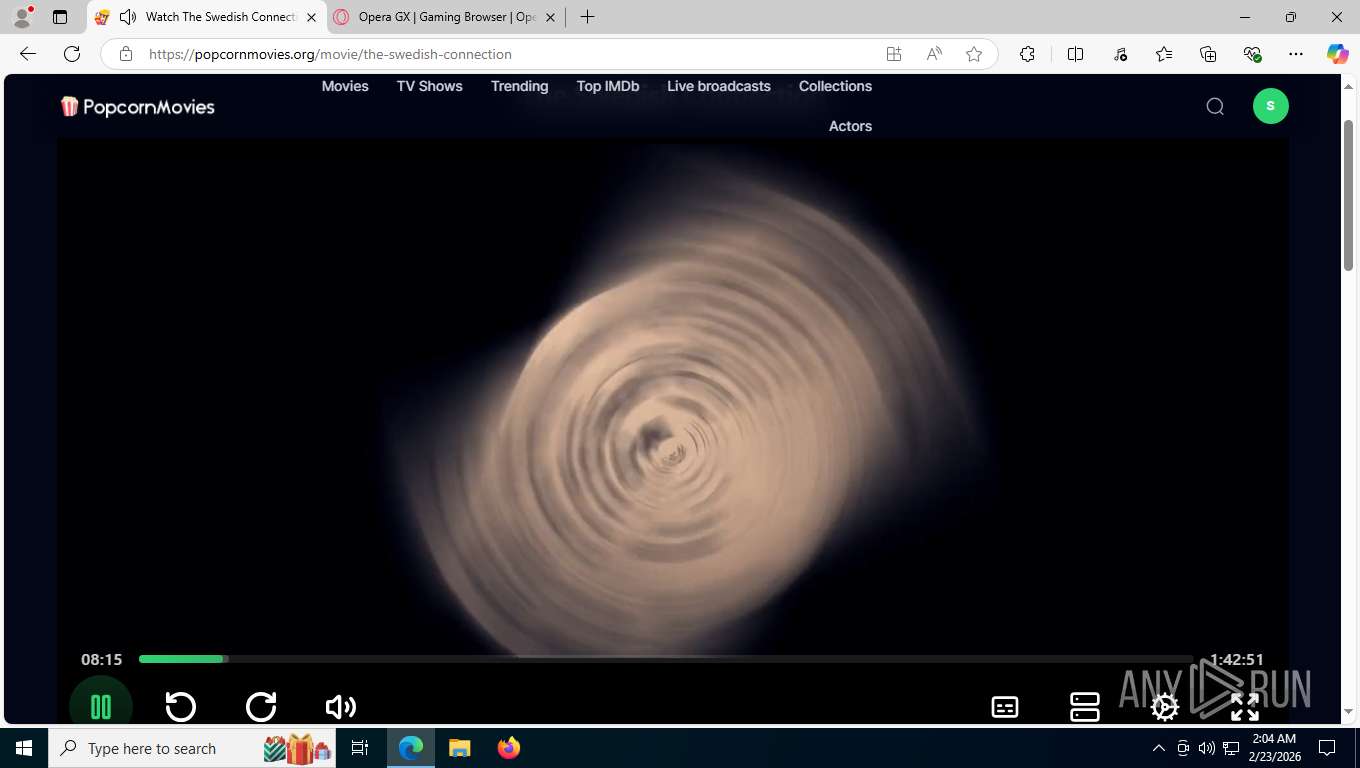Open the Edge app availability icon
1360x768 pixels.
pos(894,54)
